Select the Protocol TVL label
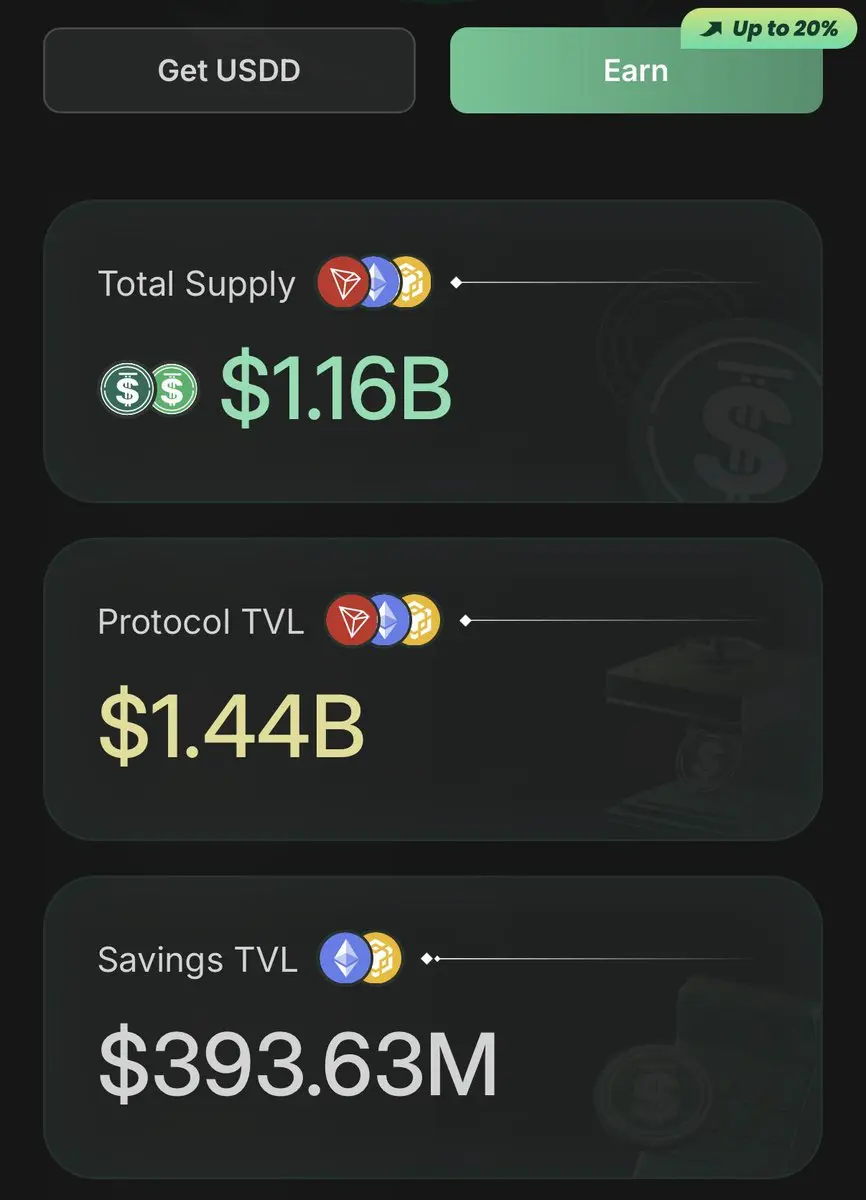Image resolution: width=866 pixels, height=1200 pixels. point(201,622)
